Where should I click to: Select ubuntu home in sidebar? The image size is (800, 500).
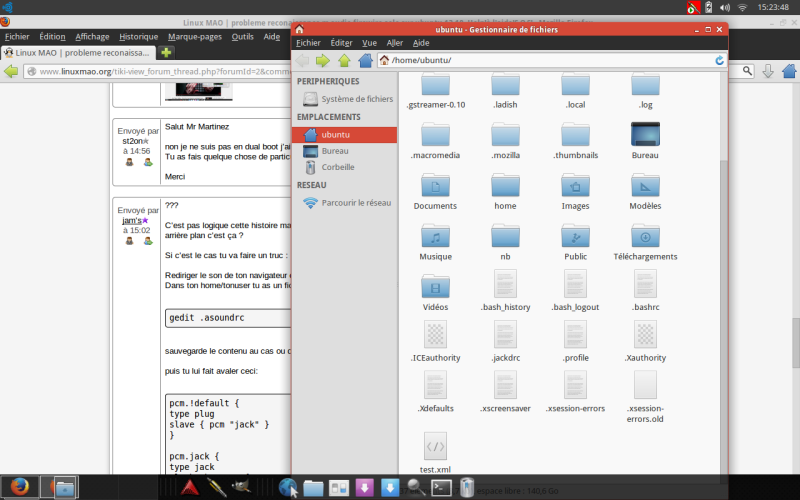point(344,135)
